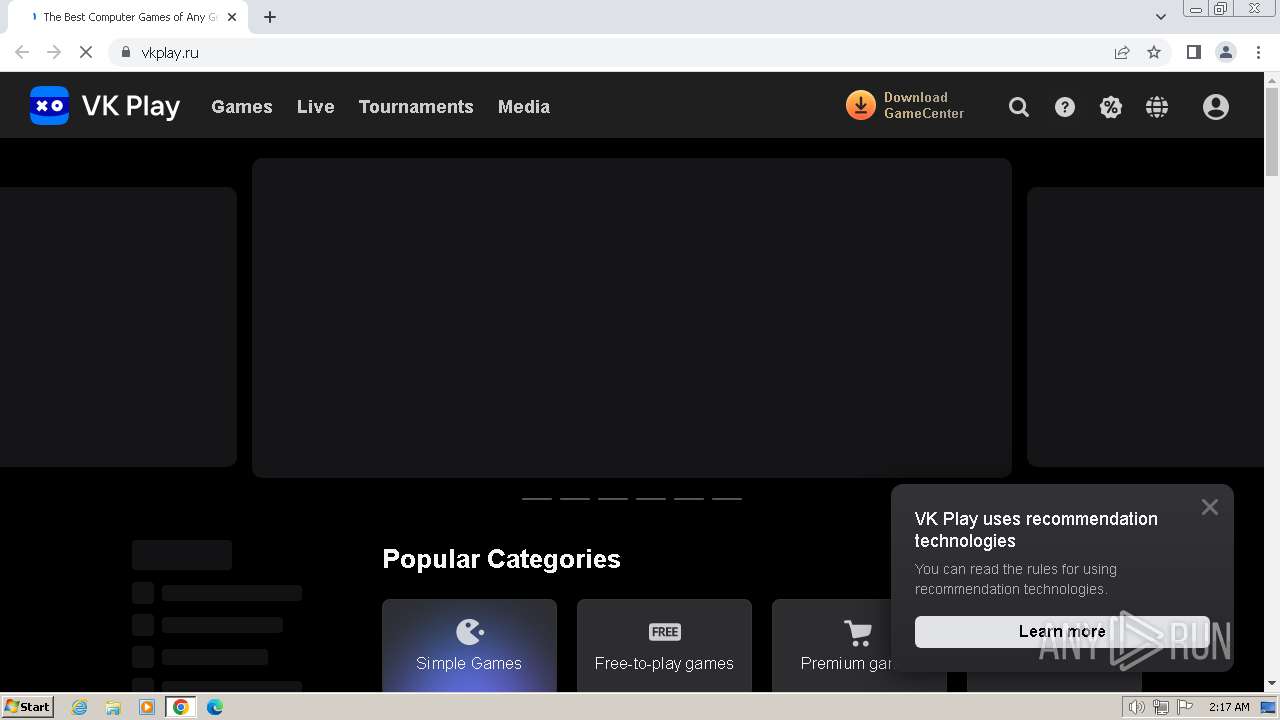Open the Games menu

pyautogui.click(x=242, y=106)
